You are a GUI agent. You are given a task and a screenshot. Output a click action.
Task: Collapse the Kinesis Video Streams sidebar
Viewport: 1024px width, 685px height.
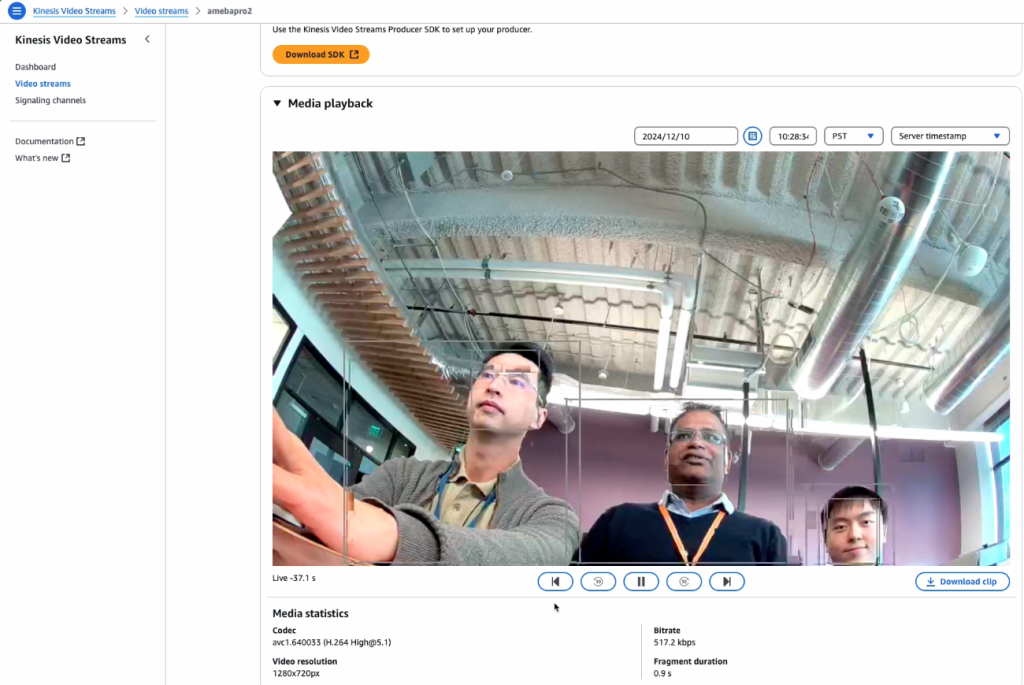tap(148, 39)
